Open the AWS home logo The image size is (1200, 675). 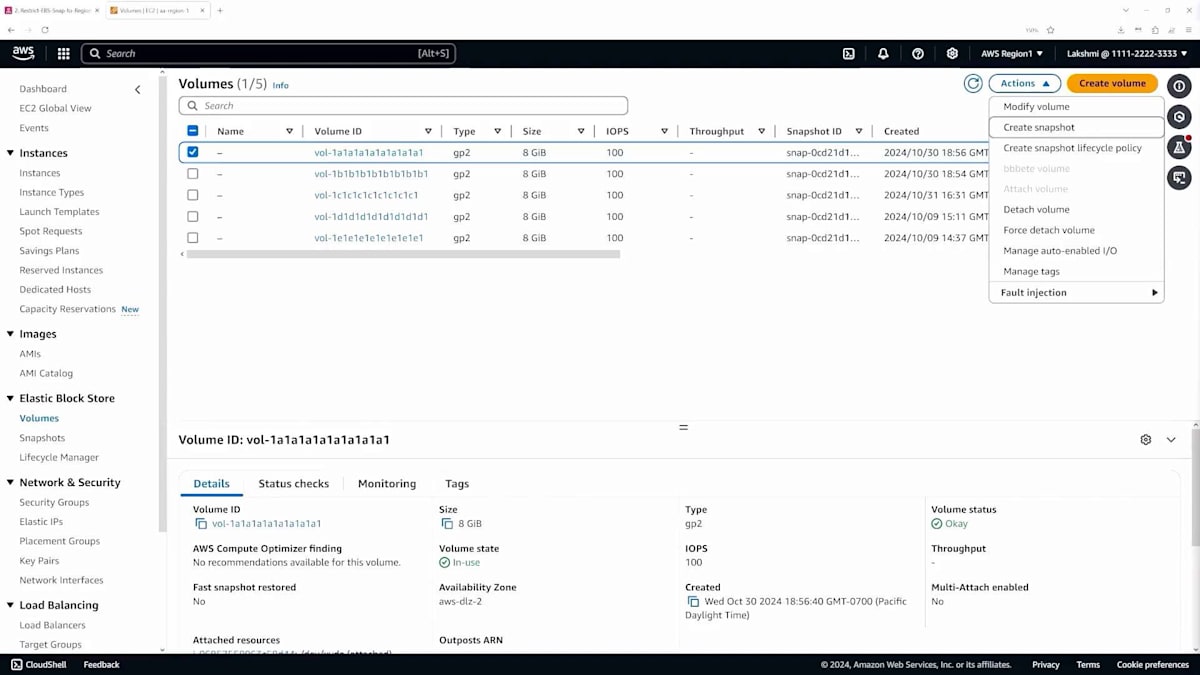(x=23, y=53)
